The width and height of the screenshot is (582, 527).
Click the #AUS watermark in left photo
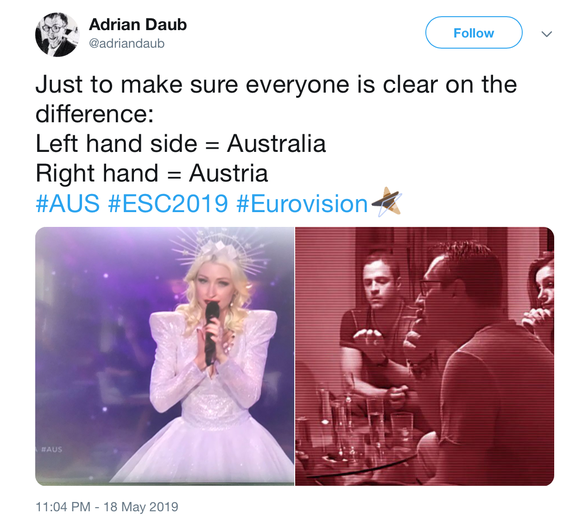[52, 449]
